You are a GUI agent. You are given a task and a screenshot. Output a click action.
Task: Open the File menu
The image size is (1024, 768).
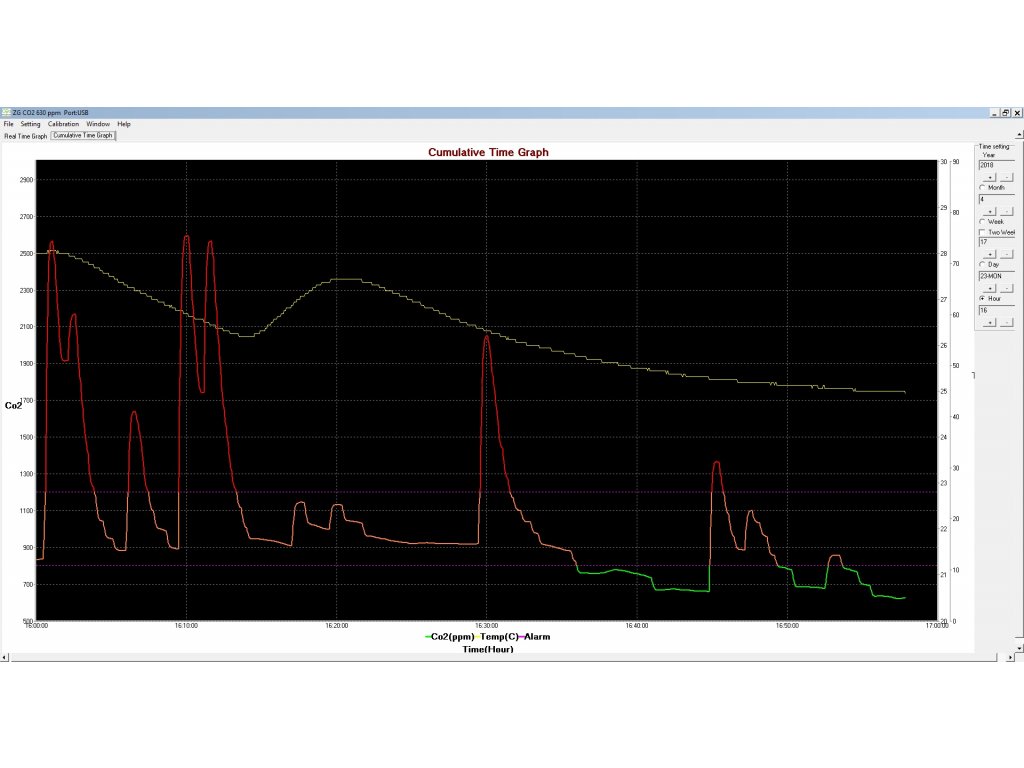click(8, 124)
